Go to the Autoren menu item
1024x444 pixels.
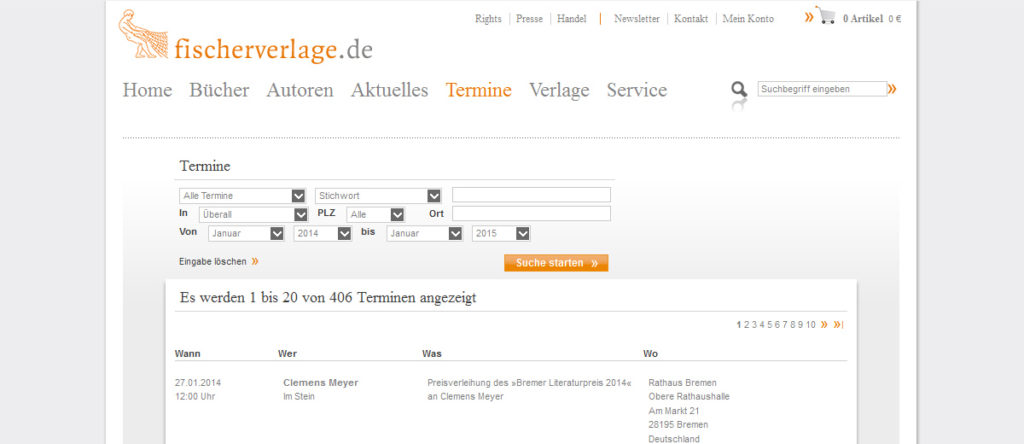300,90
